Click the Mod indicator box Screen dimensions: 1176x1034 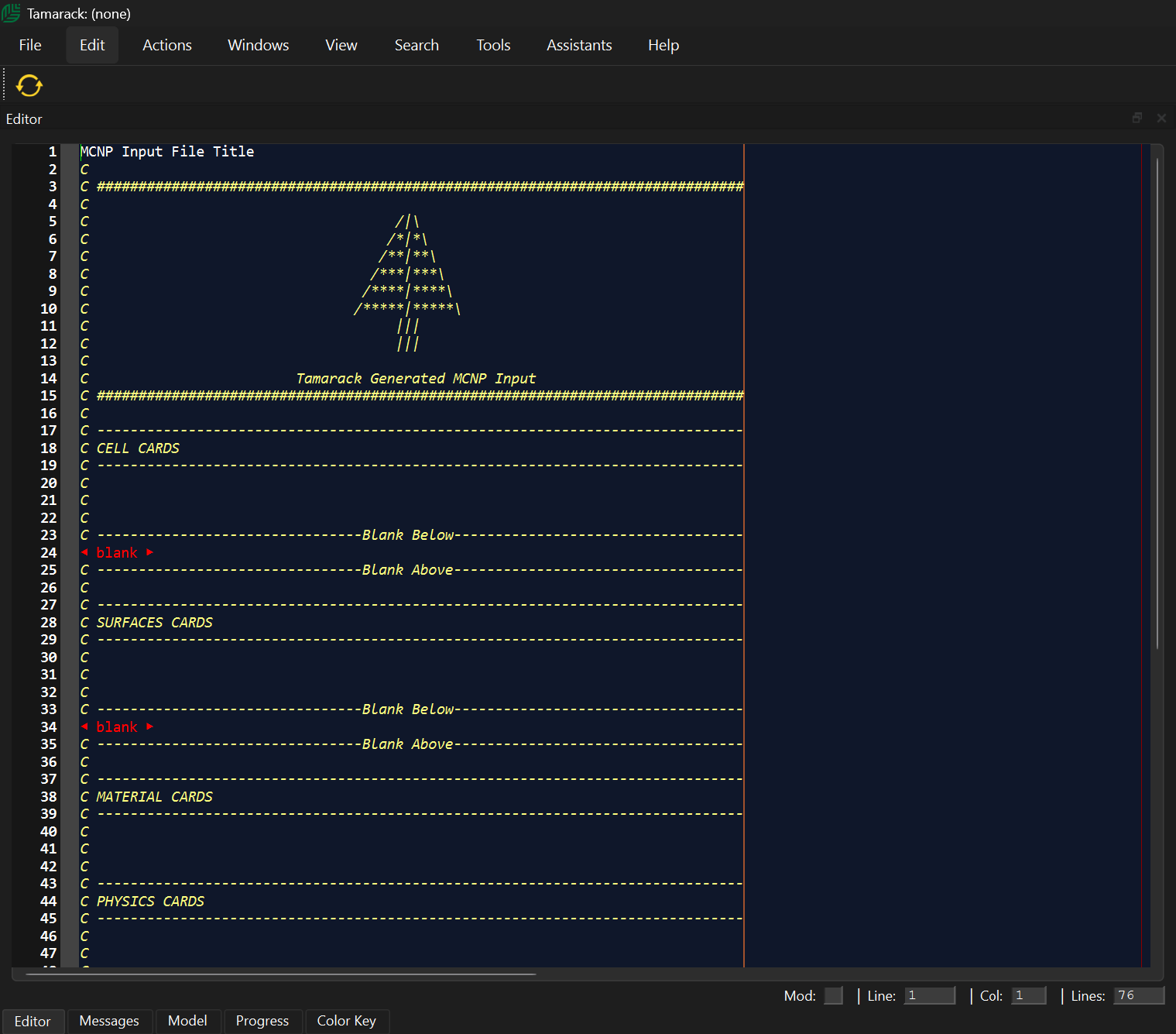(833, 995)
